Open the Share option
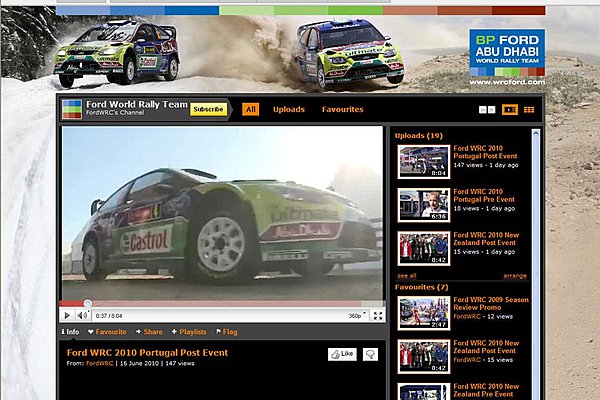 pos(149,331)
